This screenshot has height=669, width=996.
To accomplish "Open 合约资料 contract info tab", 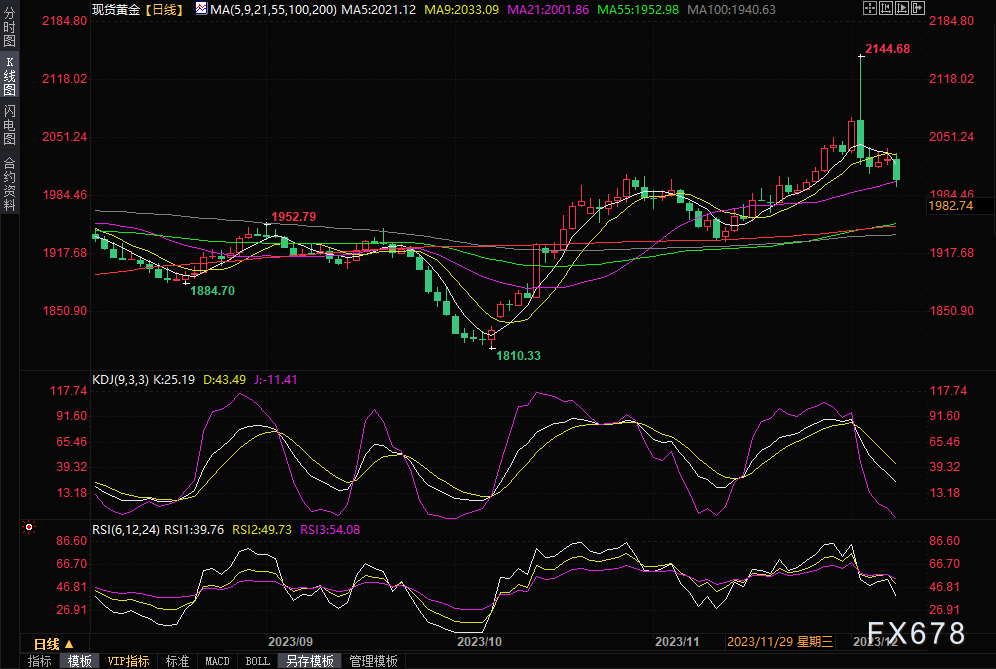I will 10,183.
